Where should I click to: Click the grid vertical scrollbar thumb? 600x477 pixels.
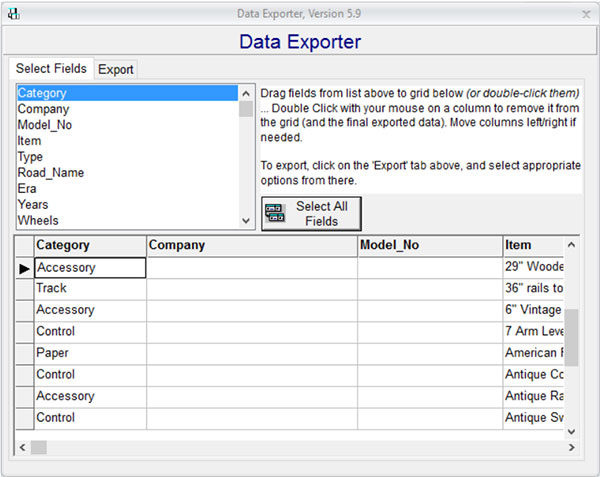tap(571, 338)
